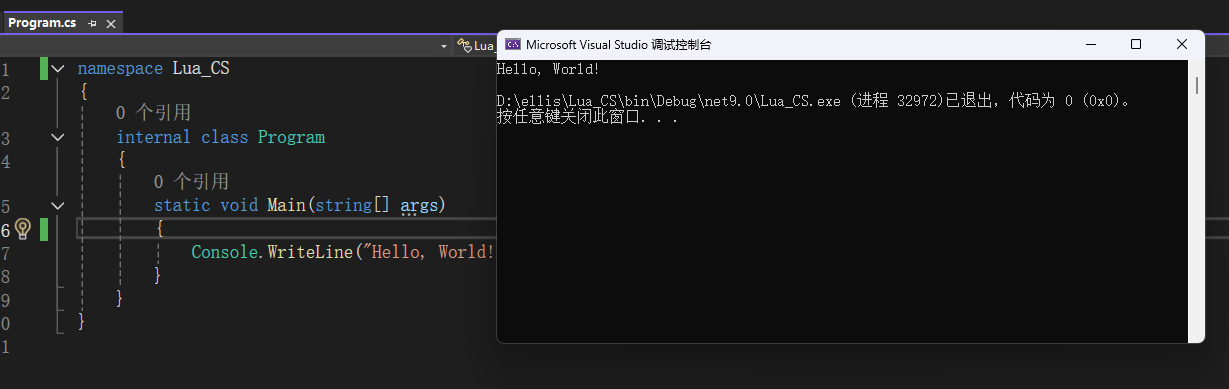
Task: Click the "Lua_CS" namespace name
Action: [x=201, y=69]
